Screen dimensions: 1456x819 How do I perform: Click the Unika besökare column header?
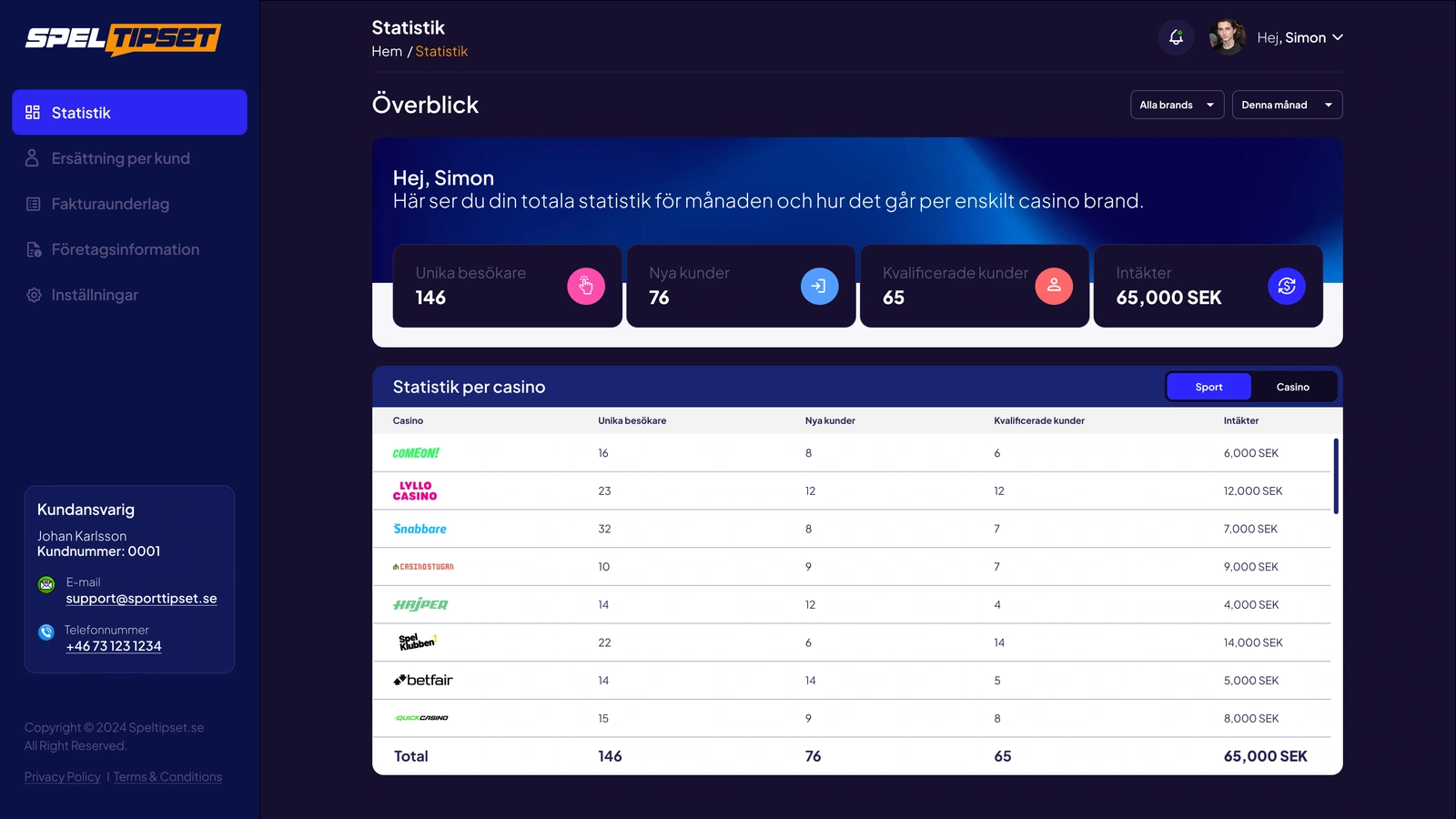(632, 420)
